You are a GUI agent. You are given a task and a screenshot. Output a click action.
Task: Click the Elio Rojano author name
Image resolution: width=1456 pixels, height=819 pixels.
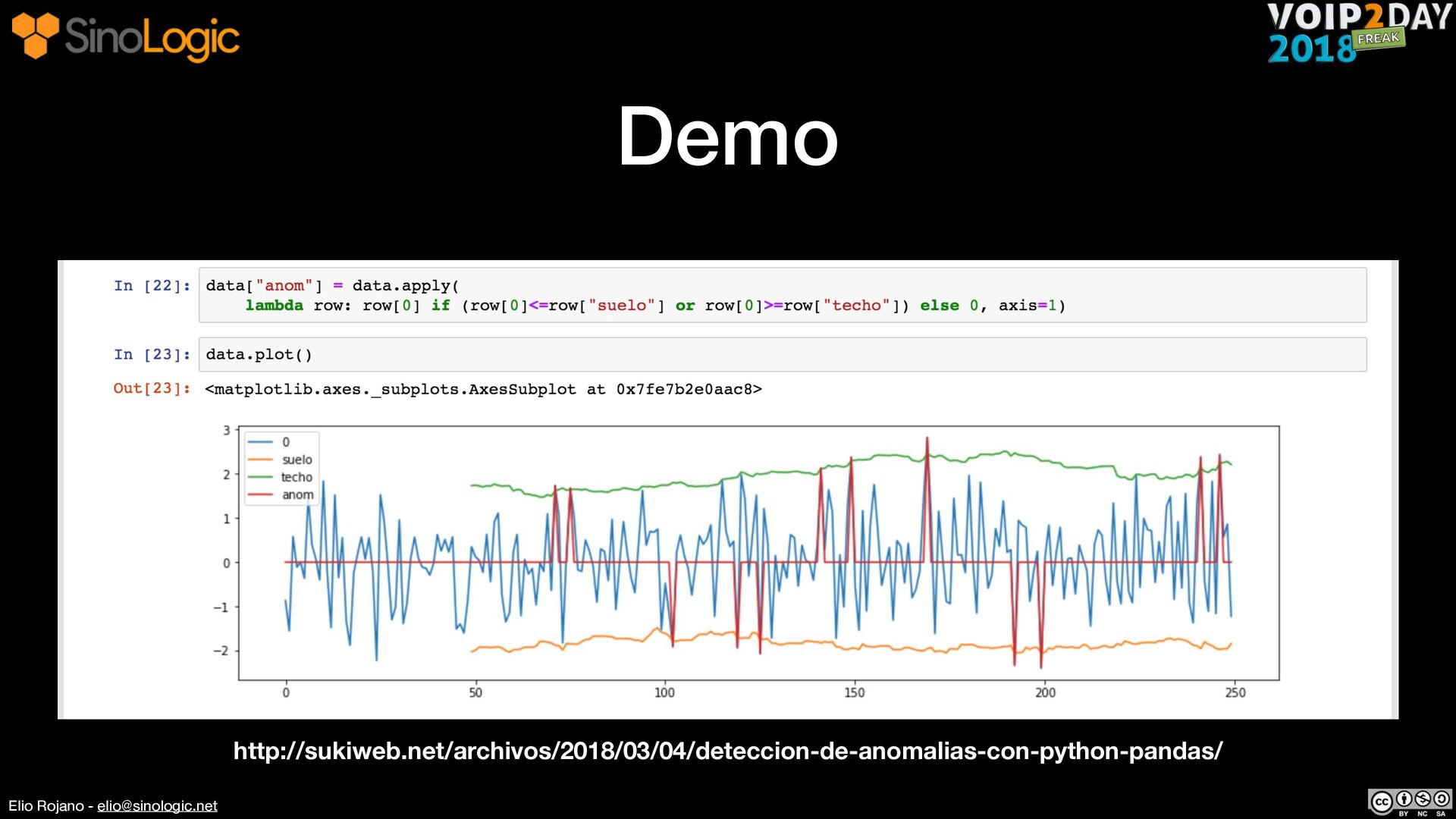tap(45, 805)
